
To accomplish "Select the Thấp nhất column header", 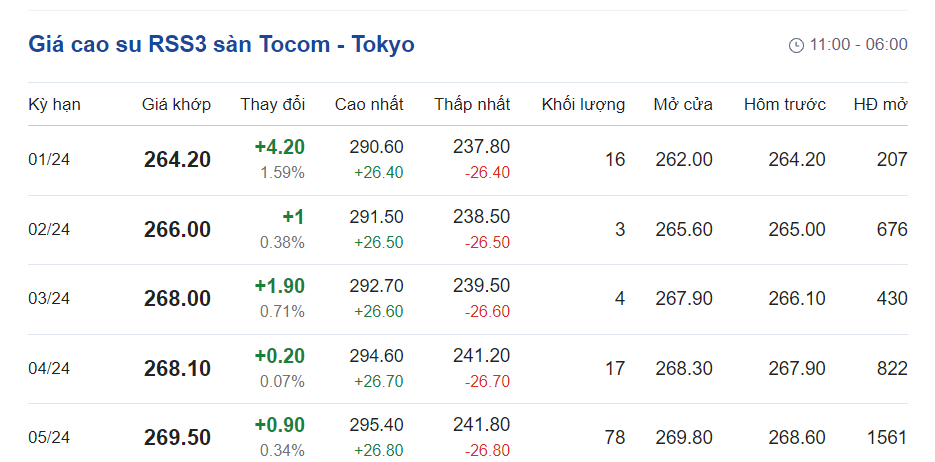I will pos(472,104).
